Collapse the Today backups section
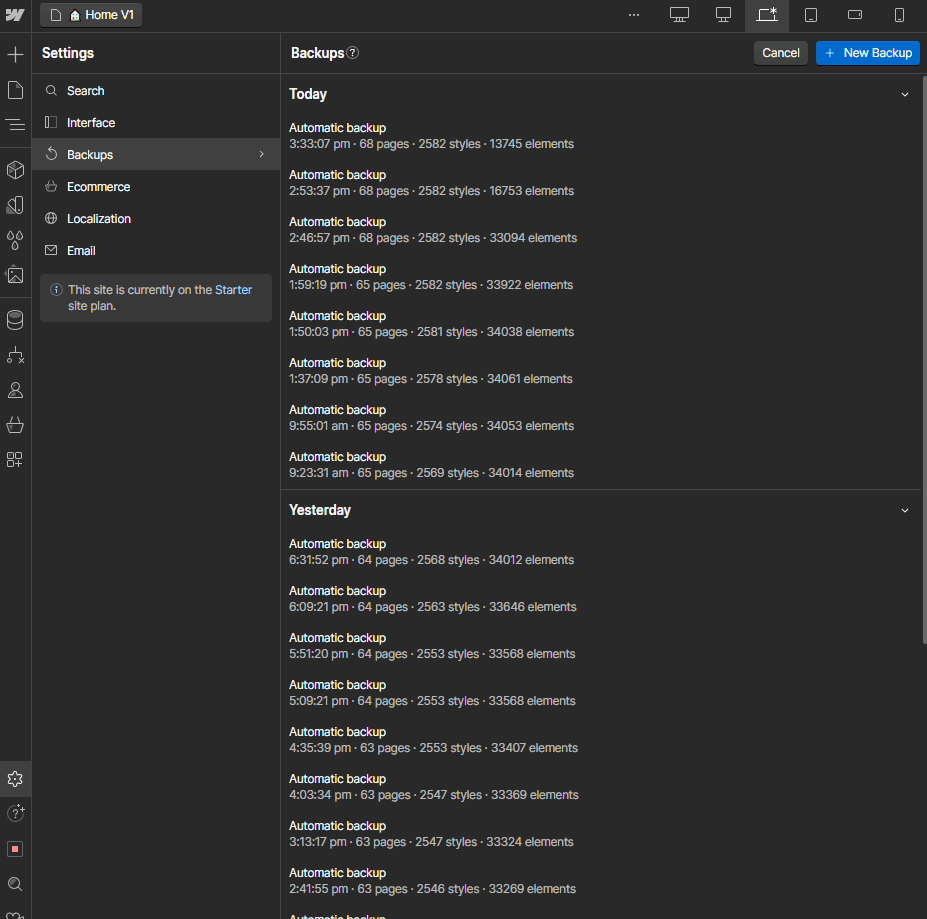This screenshot has width=927, height=919. [905, 93]
